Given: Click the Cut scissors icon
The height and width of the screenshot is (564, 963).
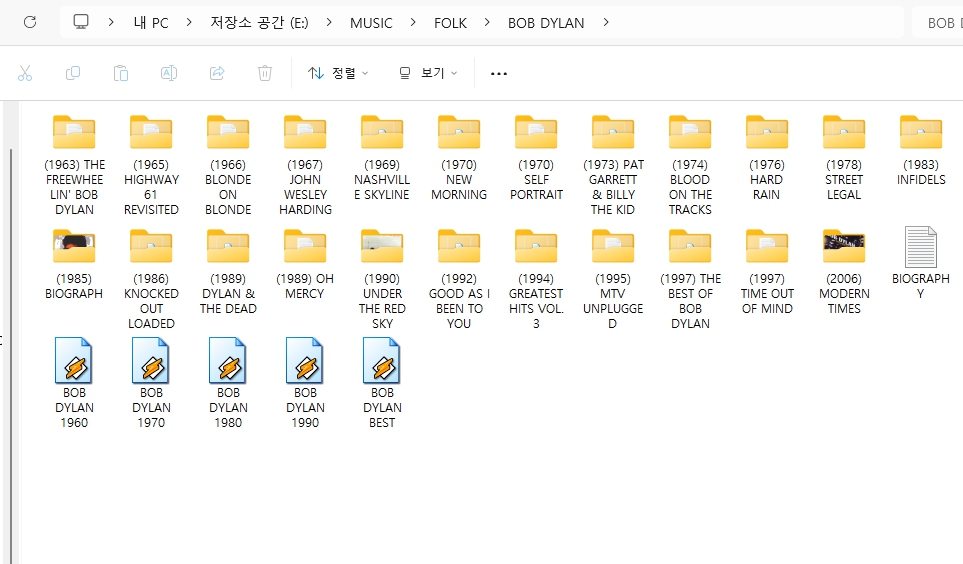Looking at the screenshot, I should (26, 73).
